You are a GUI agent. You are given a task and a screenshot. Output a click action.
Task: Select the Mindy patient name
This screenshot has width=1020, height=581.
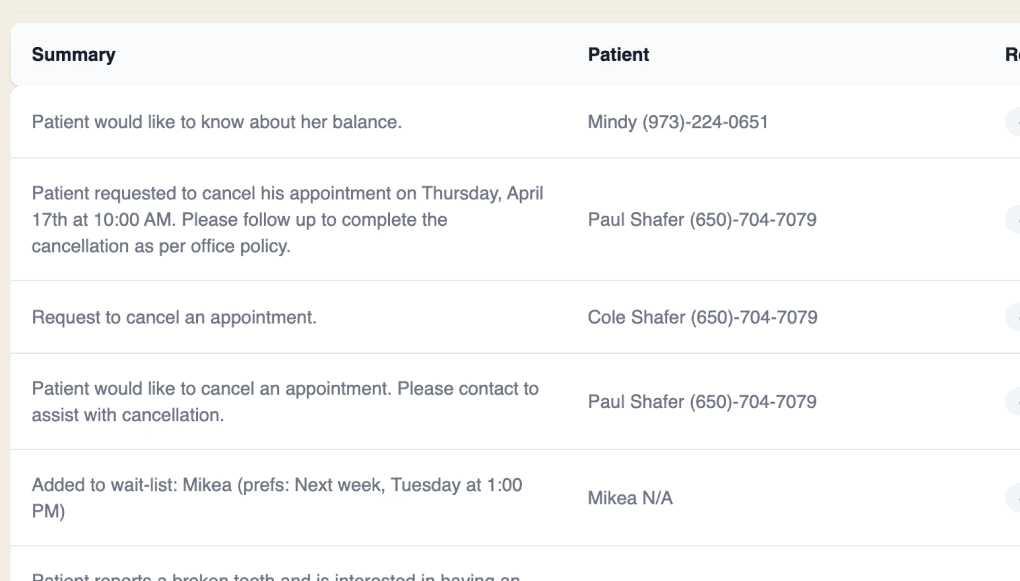[x=612, y=122]
